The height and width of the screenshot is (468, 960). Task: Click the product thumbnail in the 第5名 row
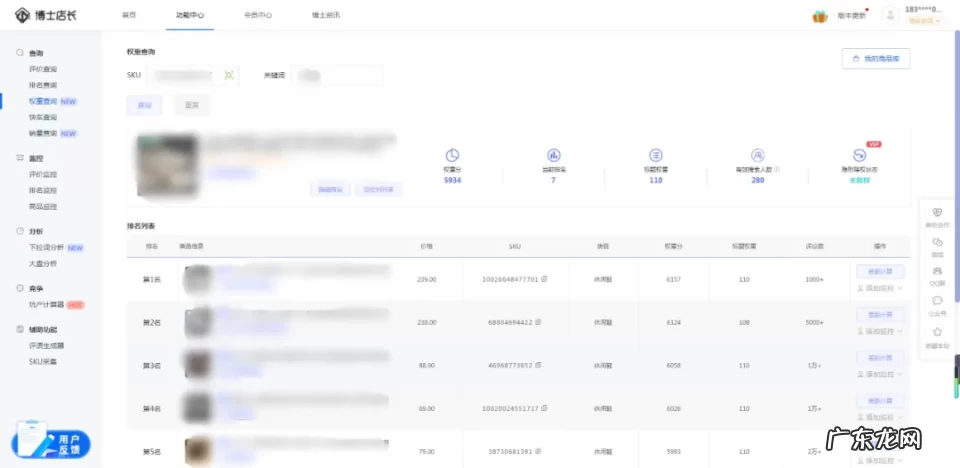pos(198,450)
